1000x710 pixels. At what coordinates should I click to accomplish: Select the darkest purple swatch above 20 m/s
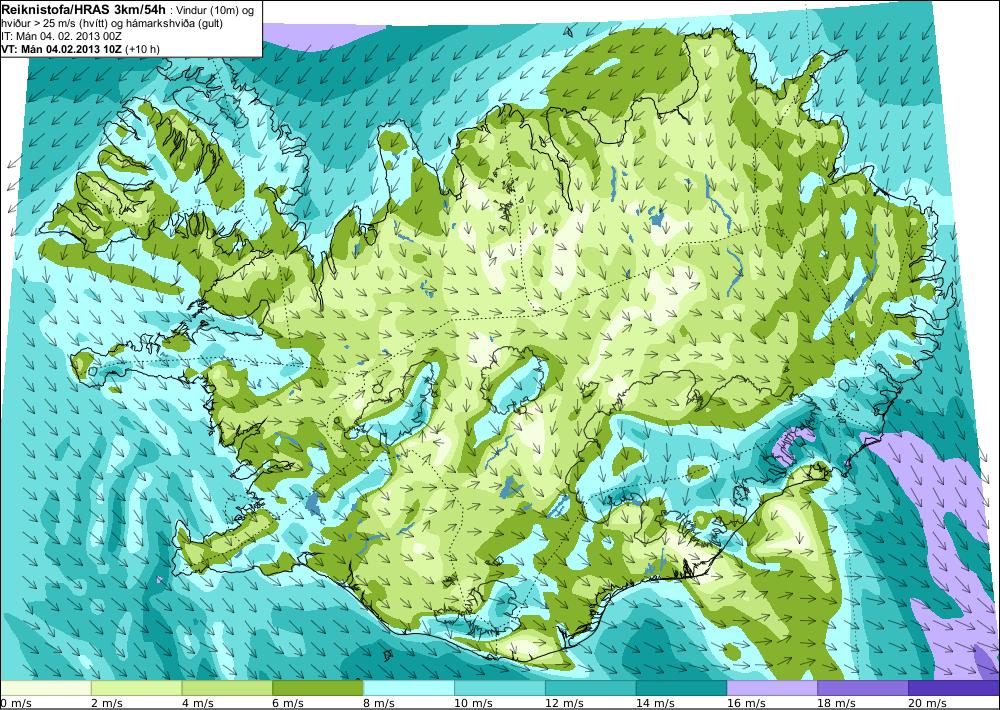[x=954, y=688]
